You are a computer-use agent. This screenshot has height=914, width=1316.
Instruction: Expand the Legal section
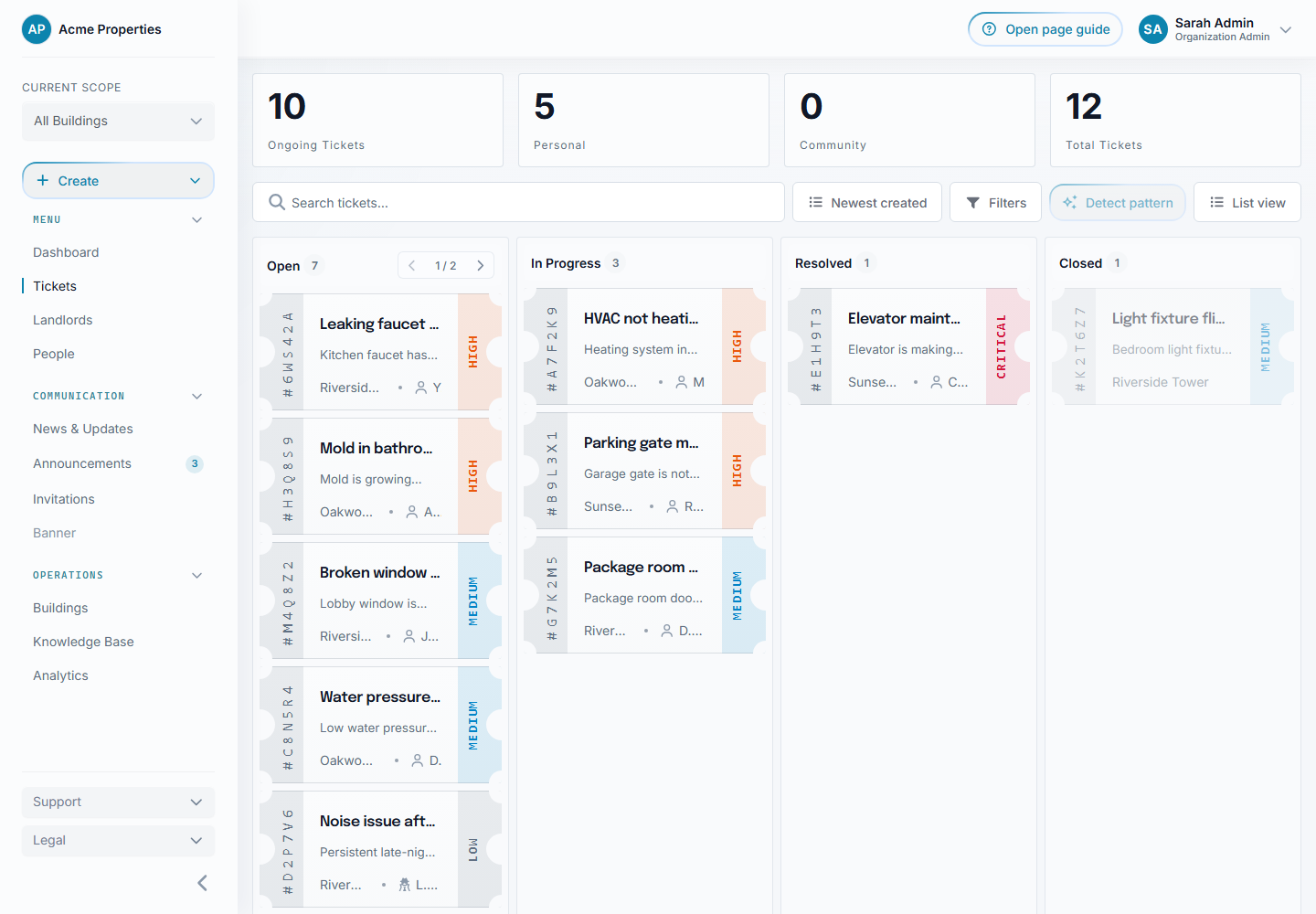(118, 840)
